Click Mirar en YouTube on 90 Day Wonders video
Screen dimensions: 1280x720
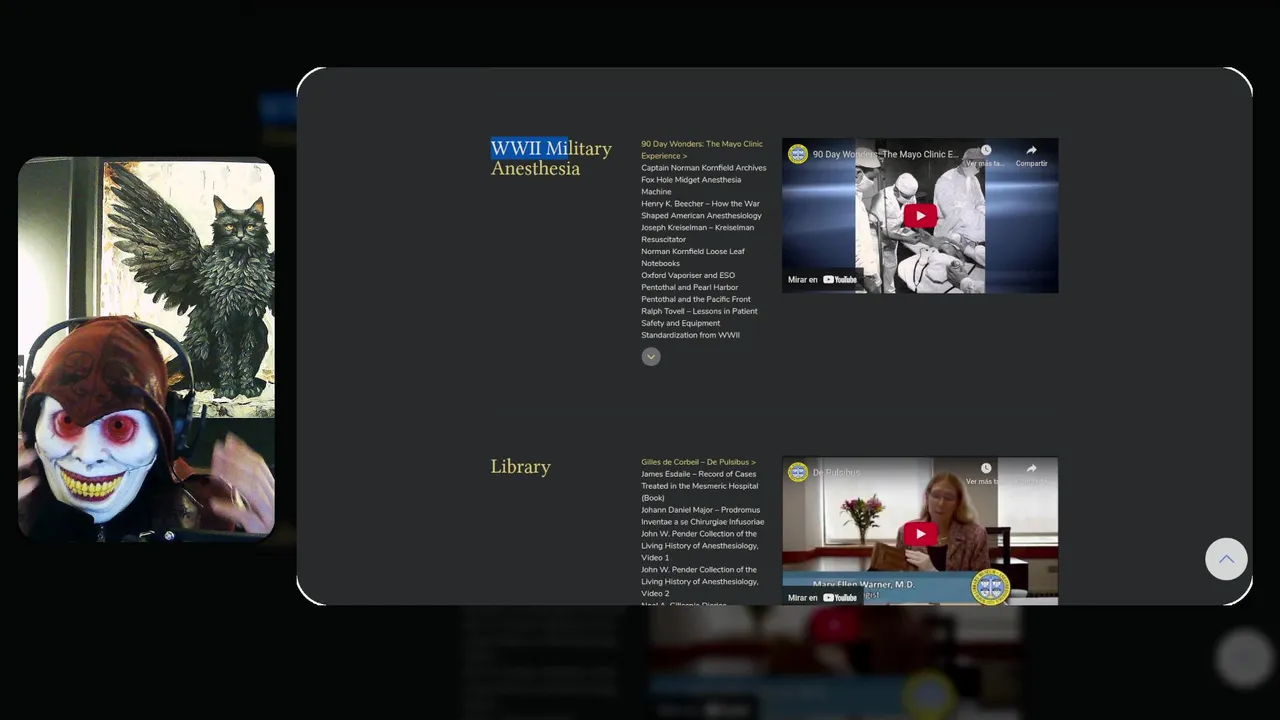tap(822, 280)
